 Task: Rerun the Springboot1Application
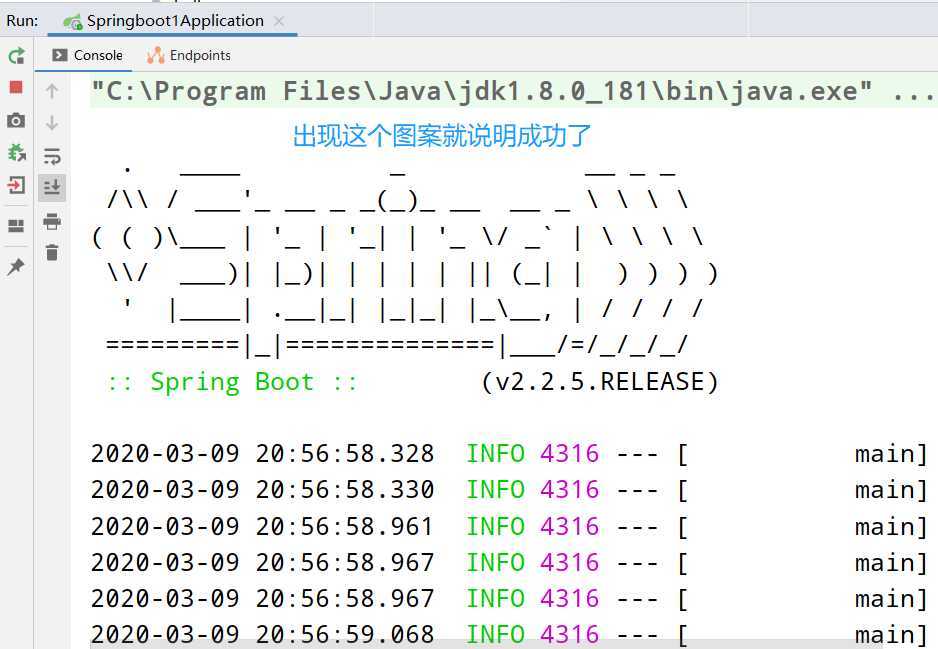[x=16, y=56]
